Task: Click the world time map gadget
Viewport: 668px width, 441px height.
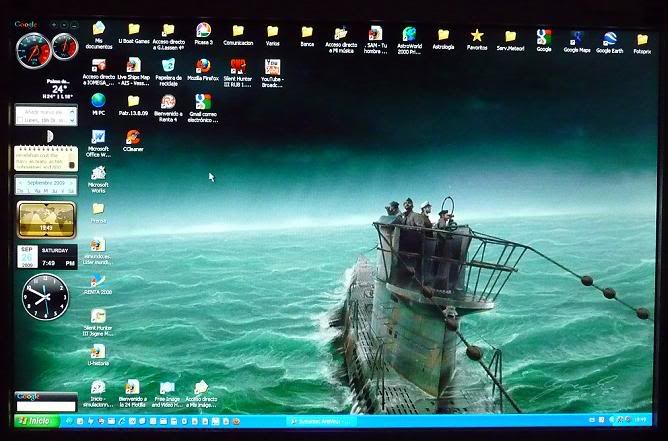Action: click(x=46, y=220)
